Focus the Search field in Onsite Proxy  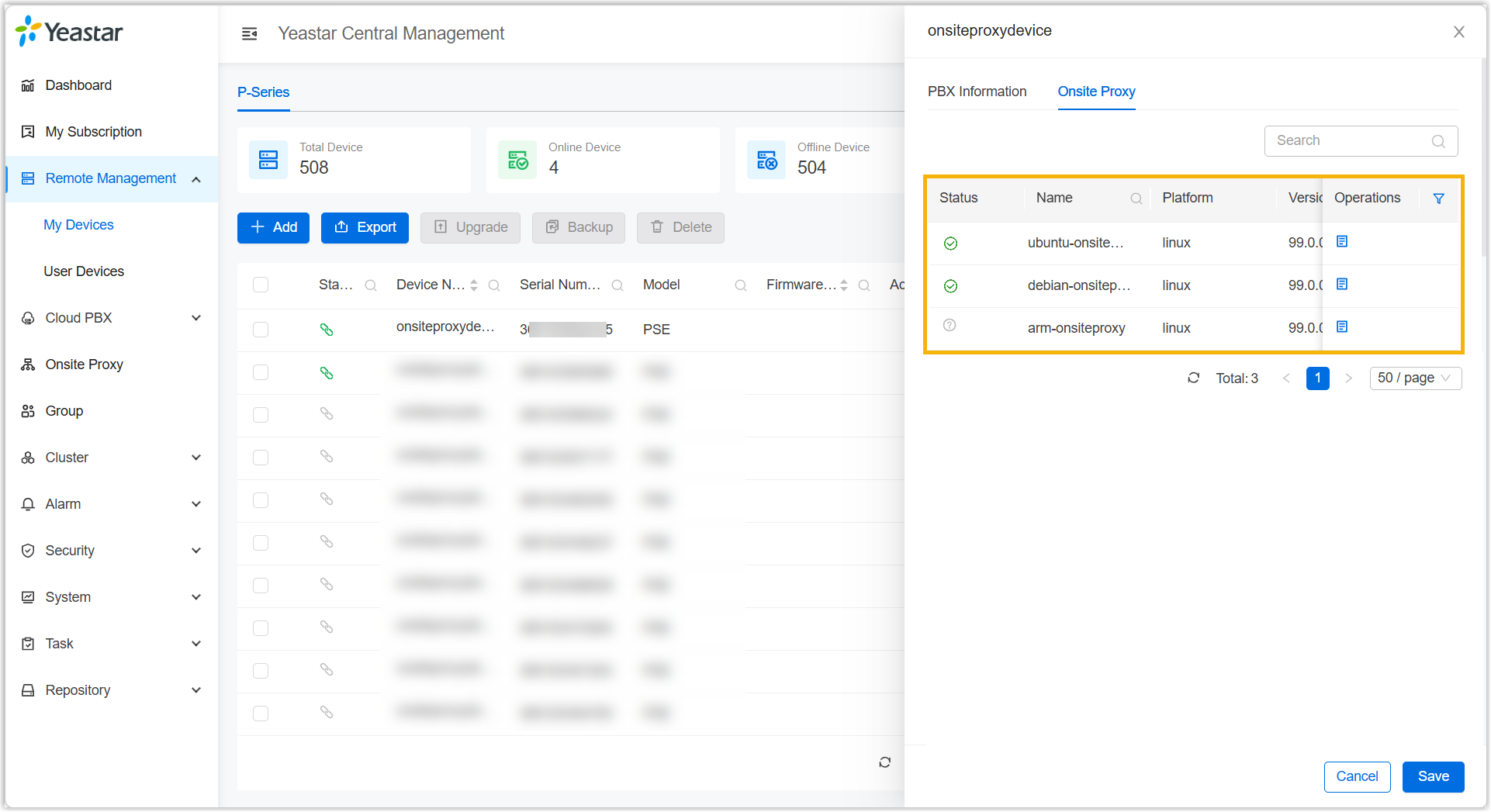coord(1350,141)
